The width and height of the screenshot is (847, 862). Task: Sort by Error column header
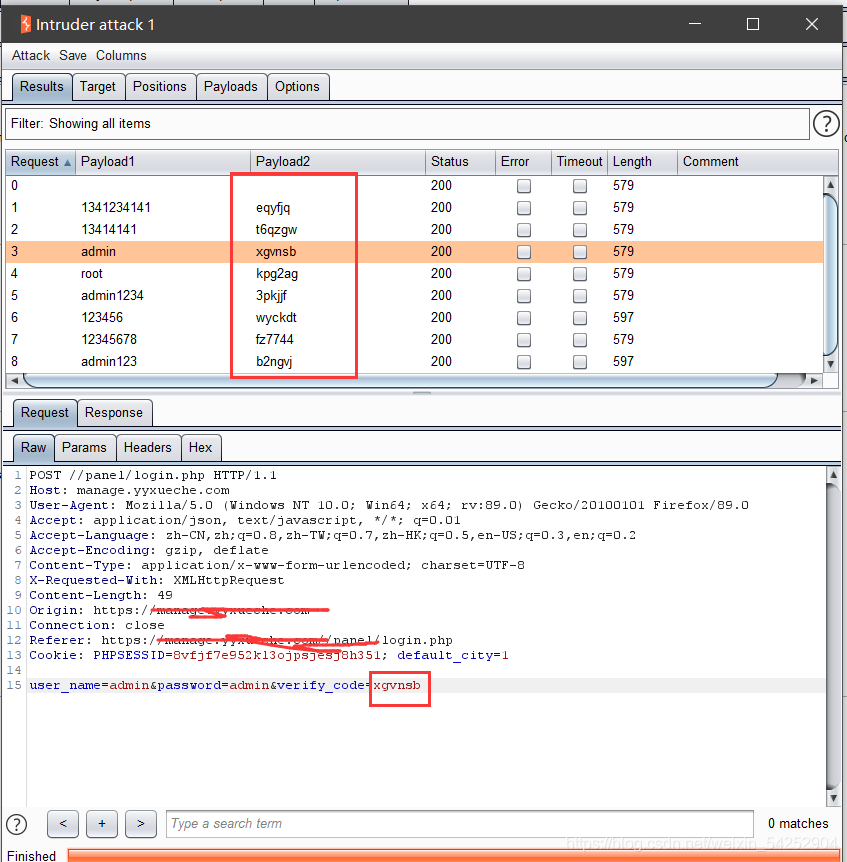pos(523,162)
